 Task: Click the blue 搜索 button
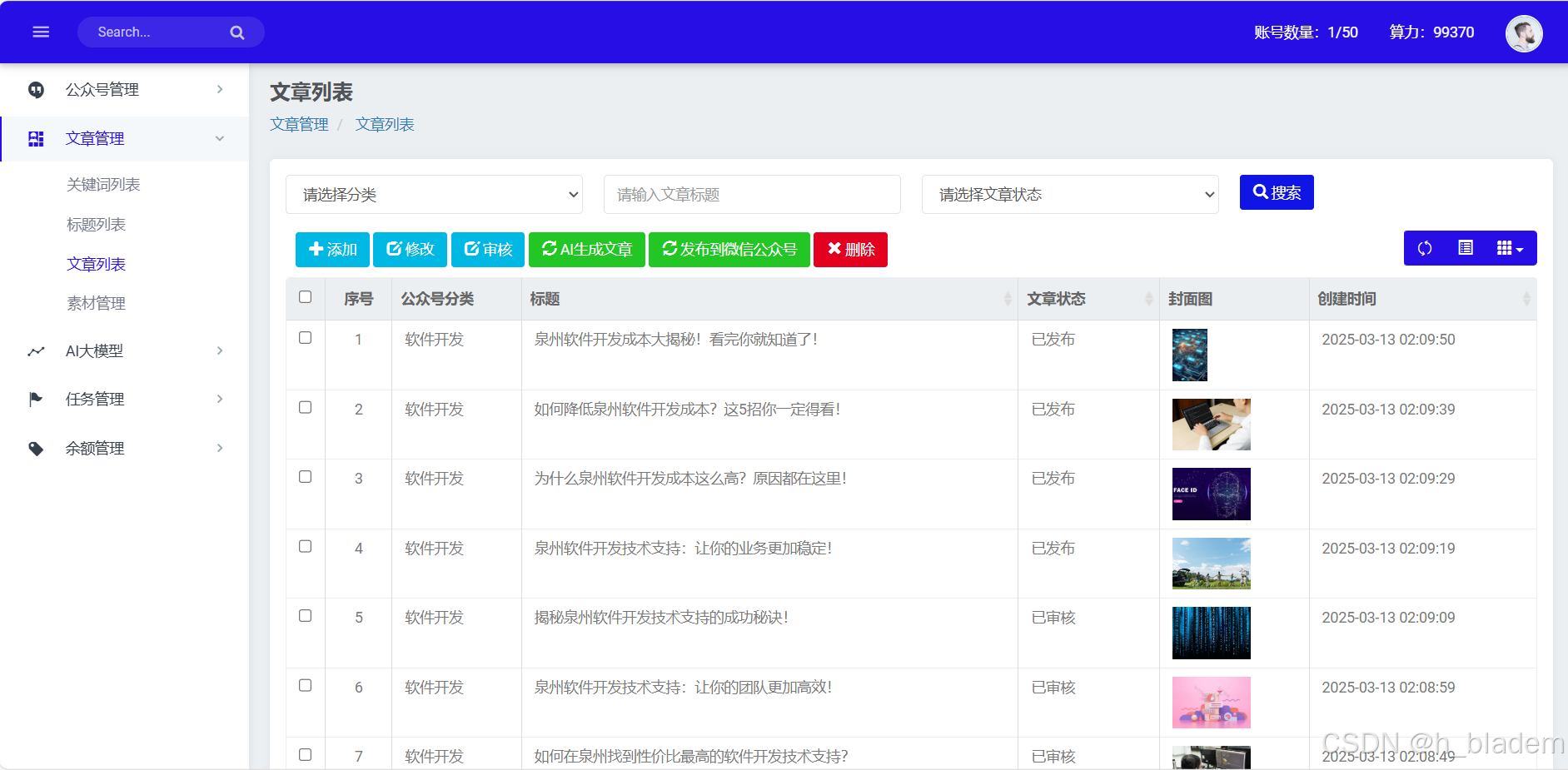click(x=1277, y=192)
